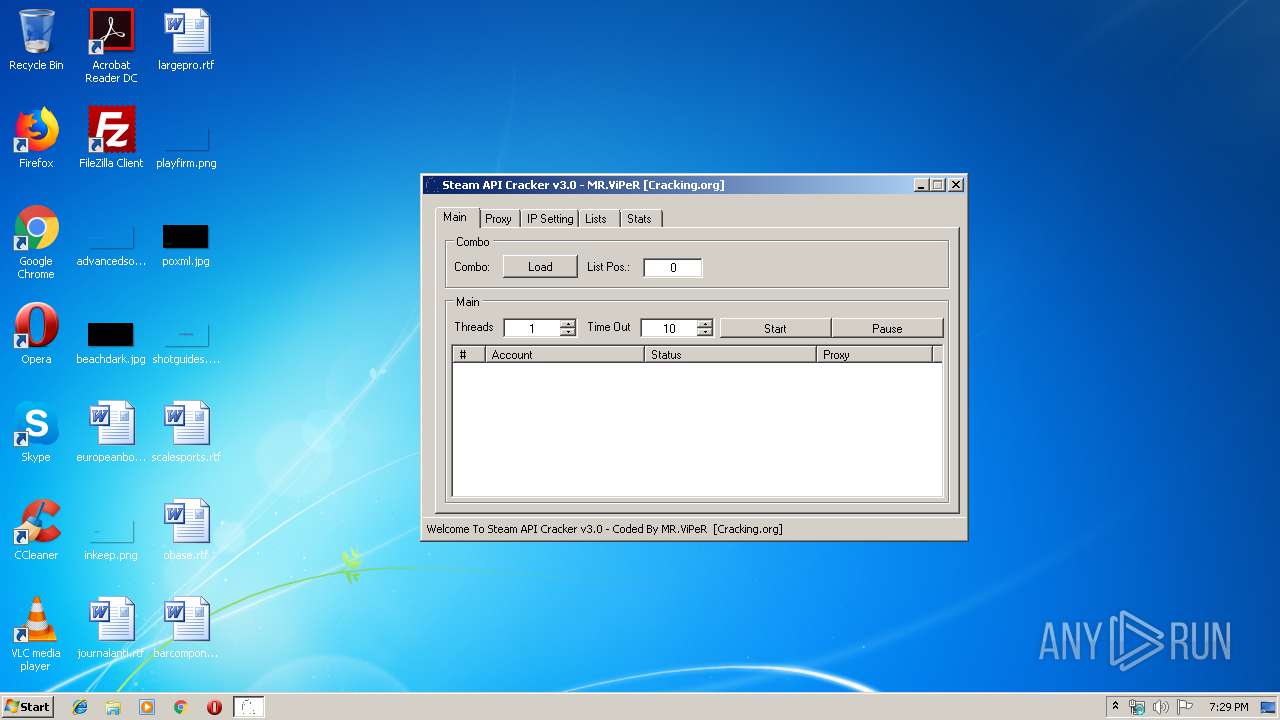Click the Opera icon in the taskbar
1280x720 pixels.
click(x=214, y=707)
